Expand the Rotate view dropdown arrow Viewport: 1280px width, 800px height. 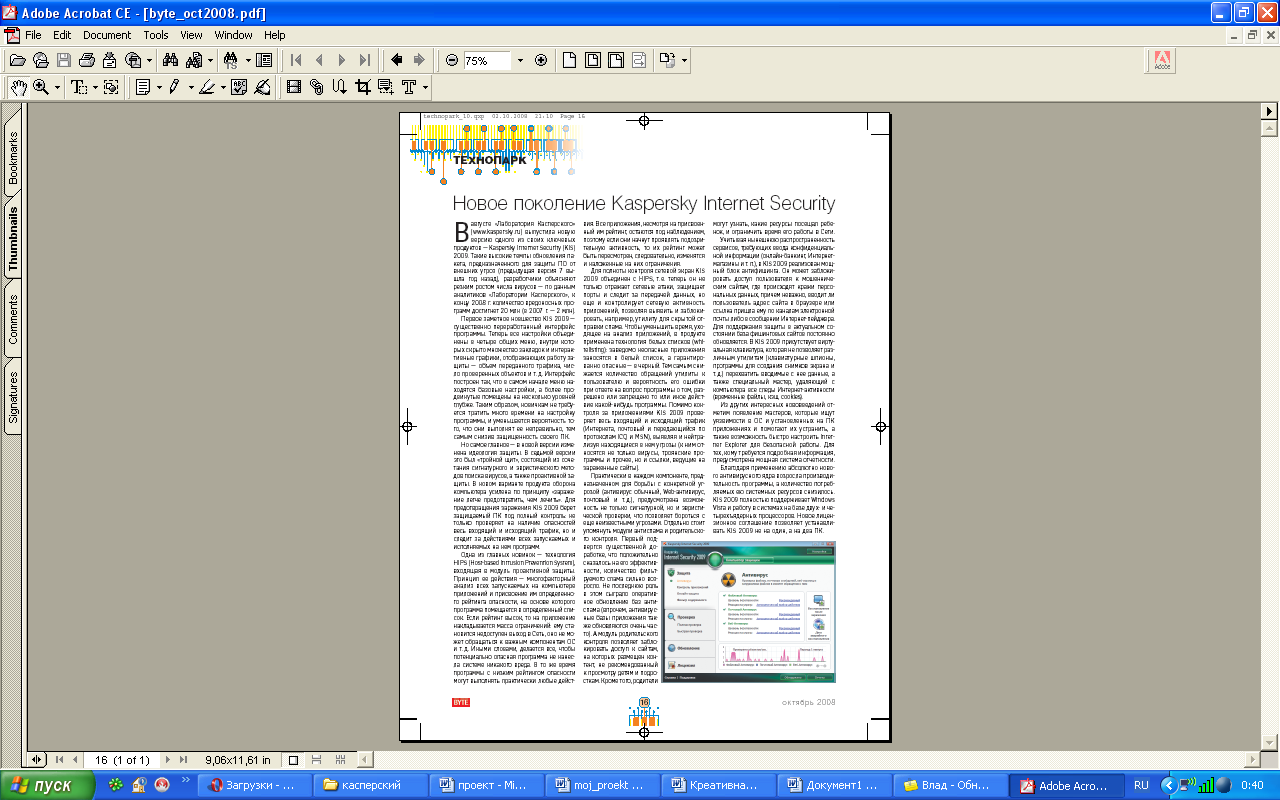pos(684,60)
